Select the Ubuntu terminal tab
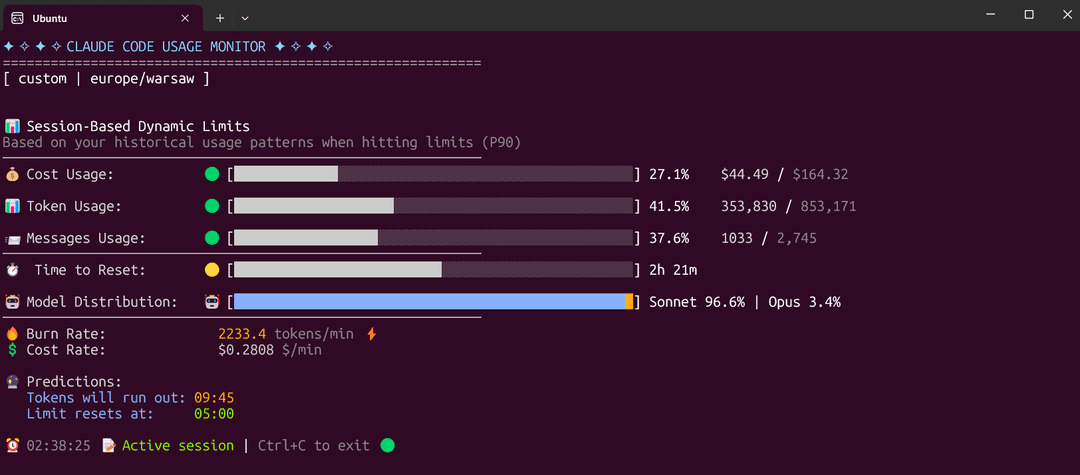The height and width of the screenshot is (475, 1080). click(102, 18)
